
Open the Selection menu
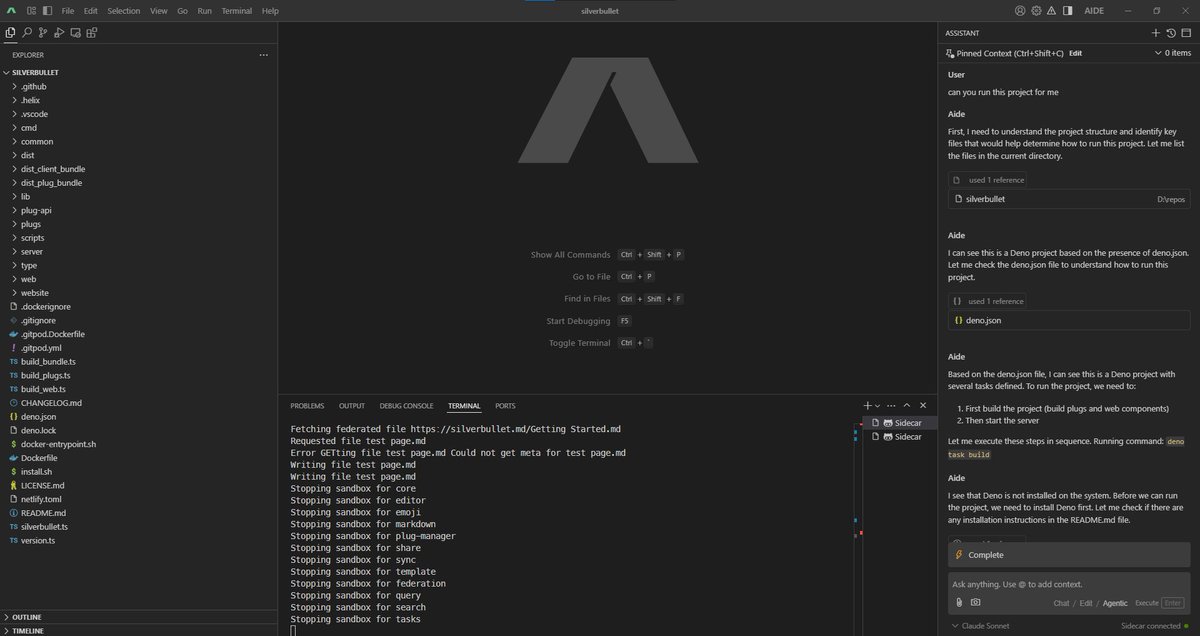(124, 10)
